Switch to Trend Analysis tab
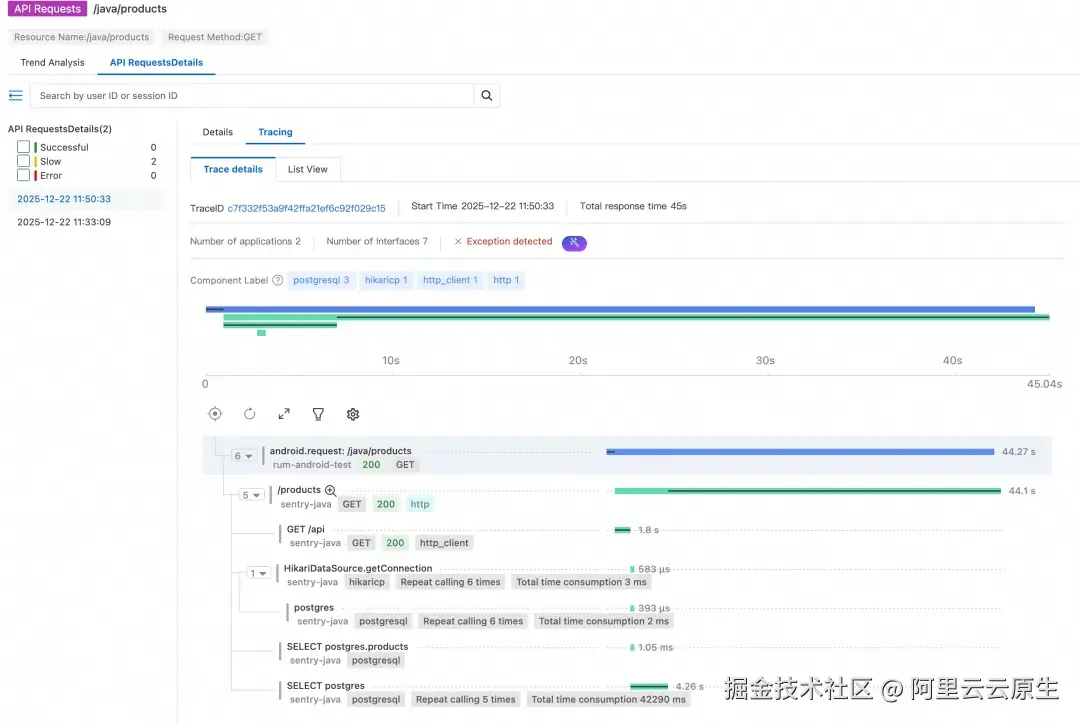Viewport: 1080px width, 723px height. tap(52, 63)
